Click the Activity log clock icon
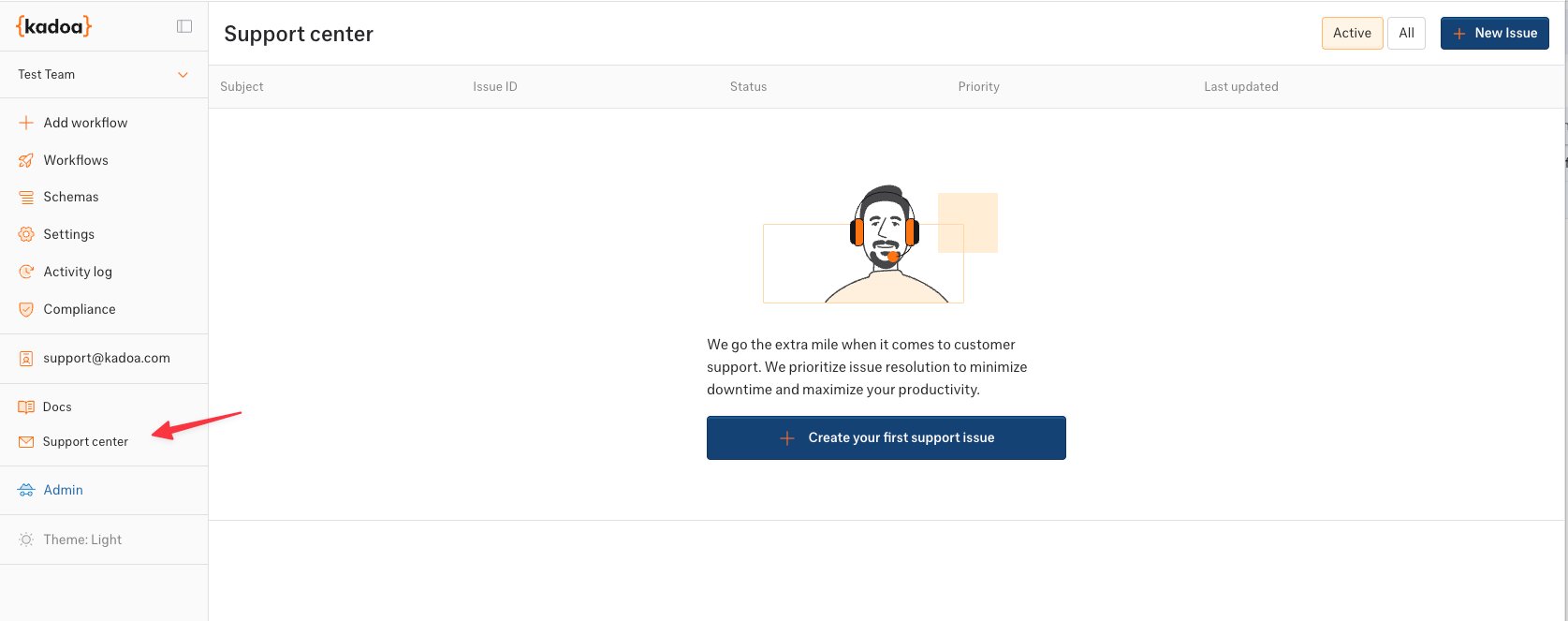The height and width of the screenshot is (621, 1568). [x=26, y=272]
